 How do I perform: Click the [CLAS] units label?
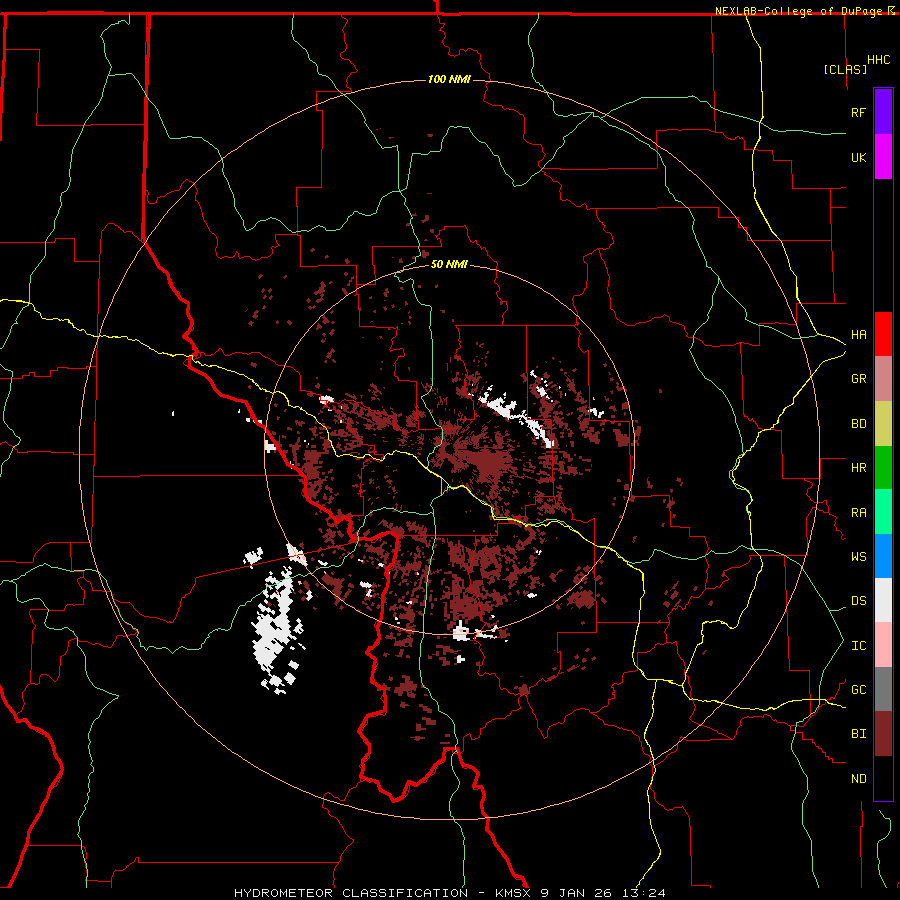[845, 69]
